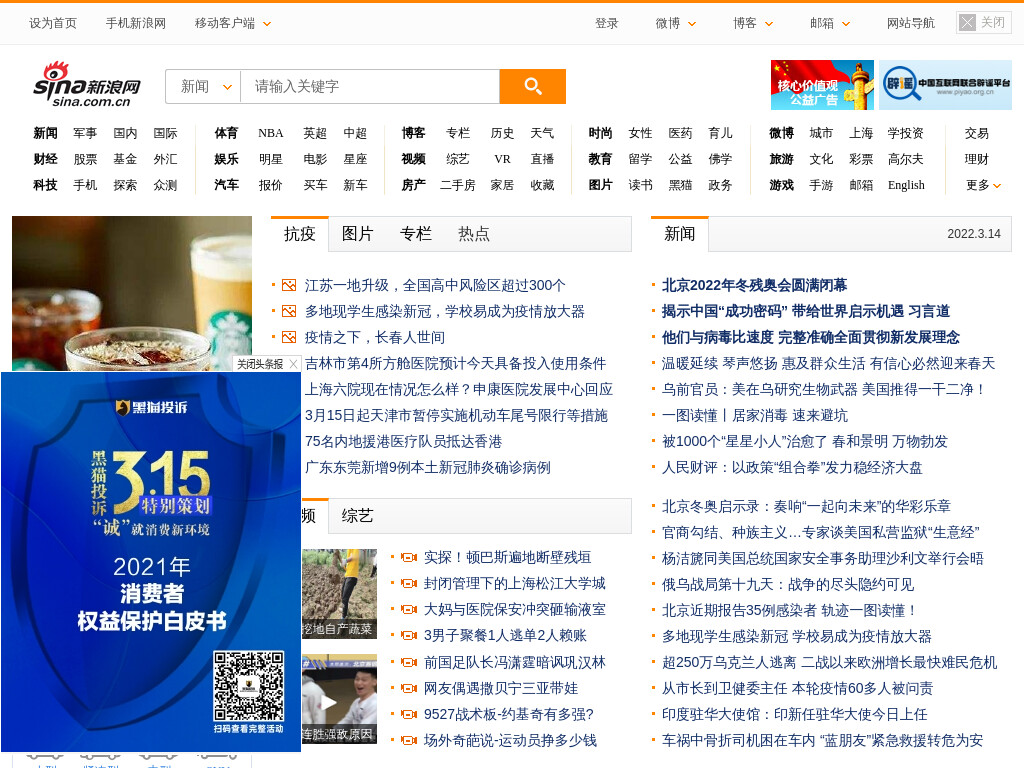Open the Sina logo homepage link

click(87, 84)
